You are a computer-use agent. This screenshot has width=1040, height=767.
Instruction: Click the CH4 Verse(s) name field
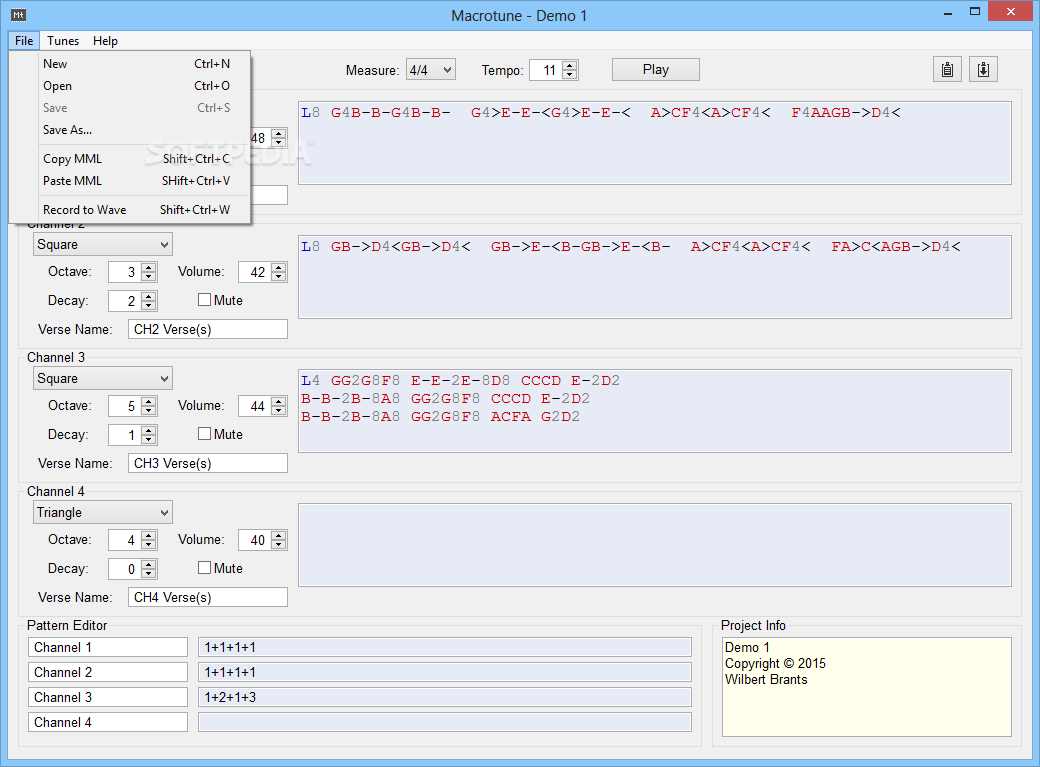tap(208, 597)
